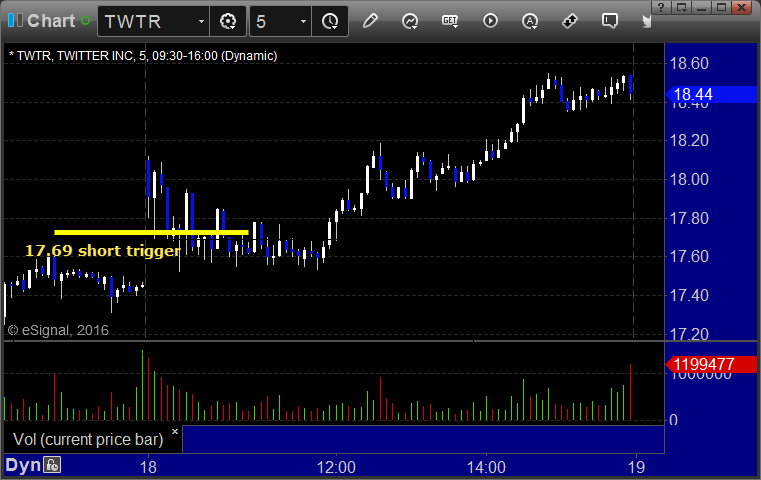The height and width of the screenshot is (480, 761).
Task: Click the Vol (current price bar) label
Action: click(x=88, y=439)
